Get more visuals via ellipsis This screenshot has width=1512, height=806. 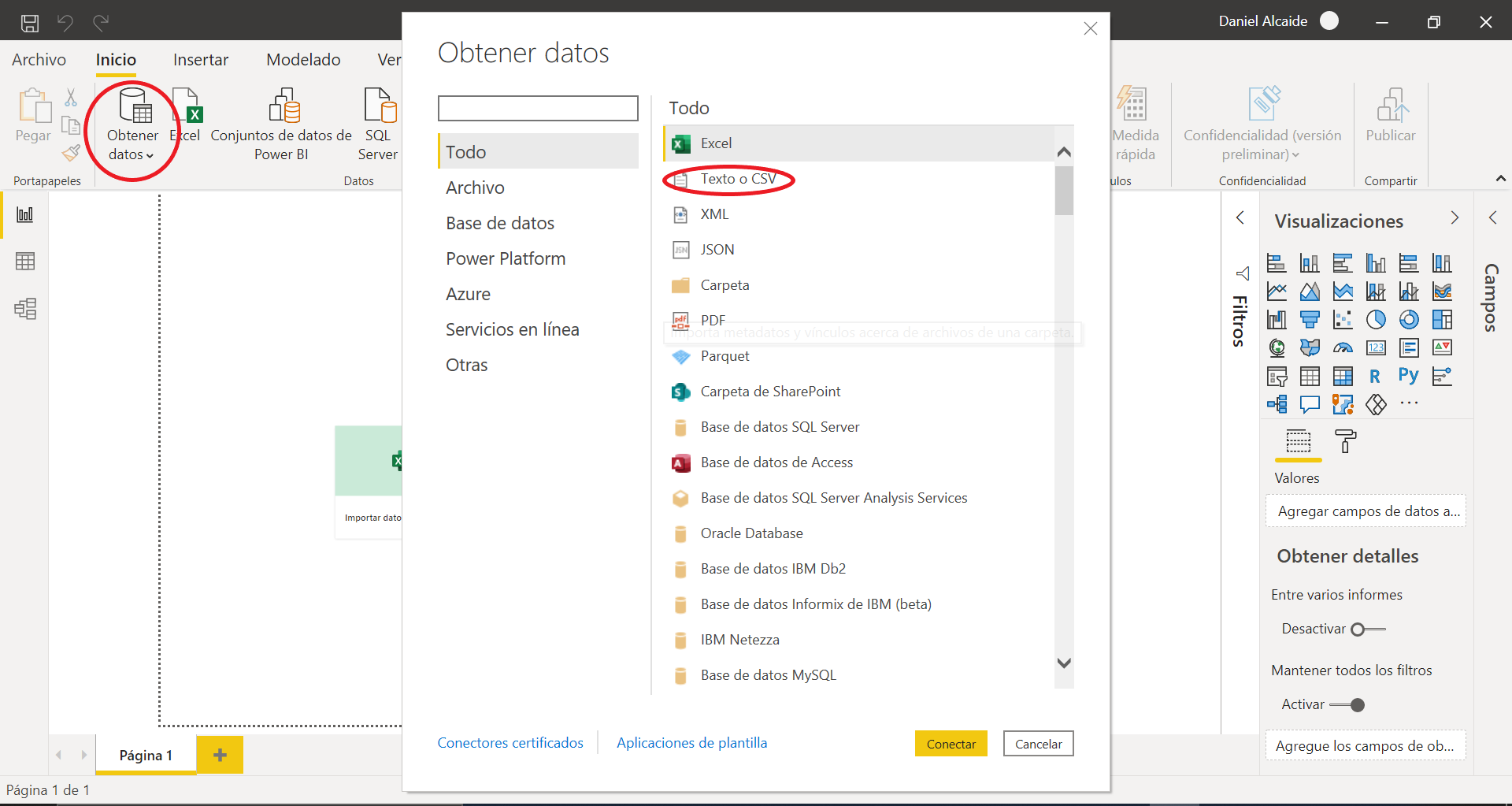(x=1409, y=403)
